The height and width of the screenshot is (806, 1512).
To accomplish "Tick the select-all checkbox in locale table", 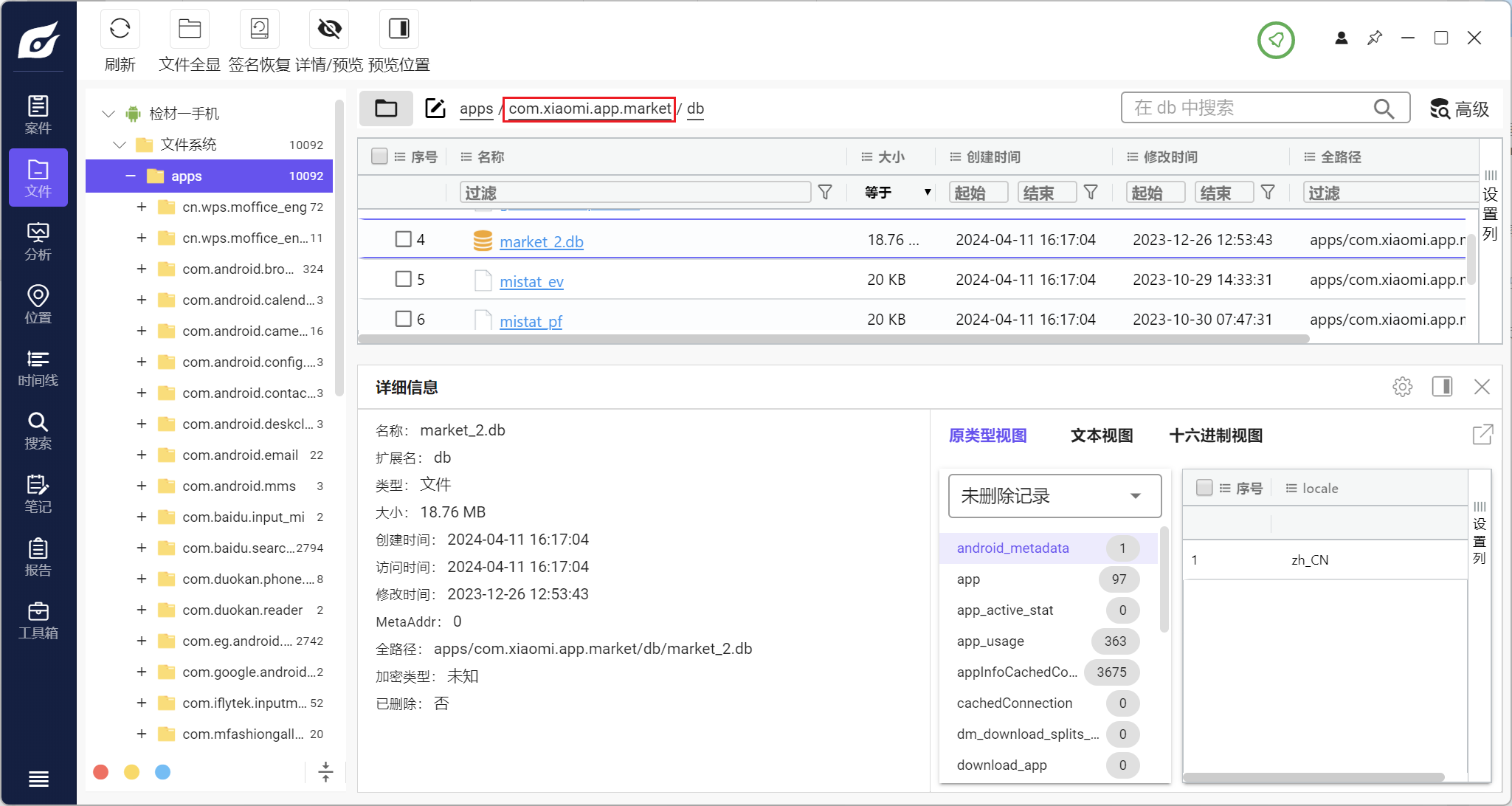I will point(1204,488).
